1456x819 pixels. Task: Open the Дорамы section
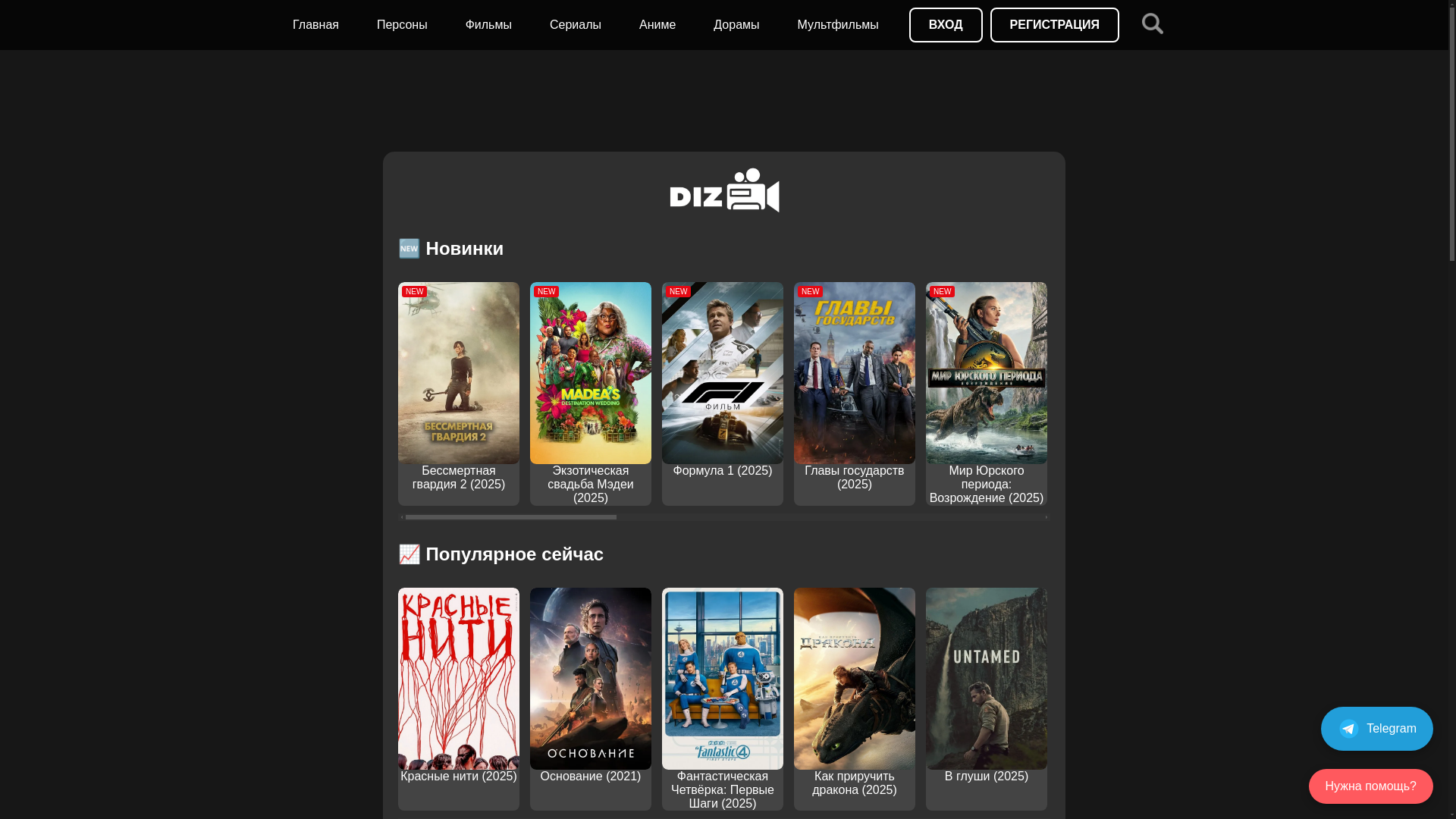736,25
